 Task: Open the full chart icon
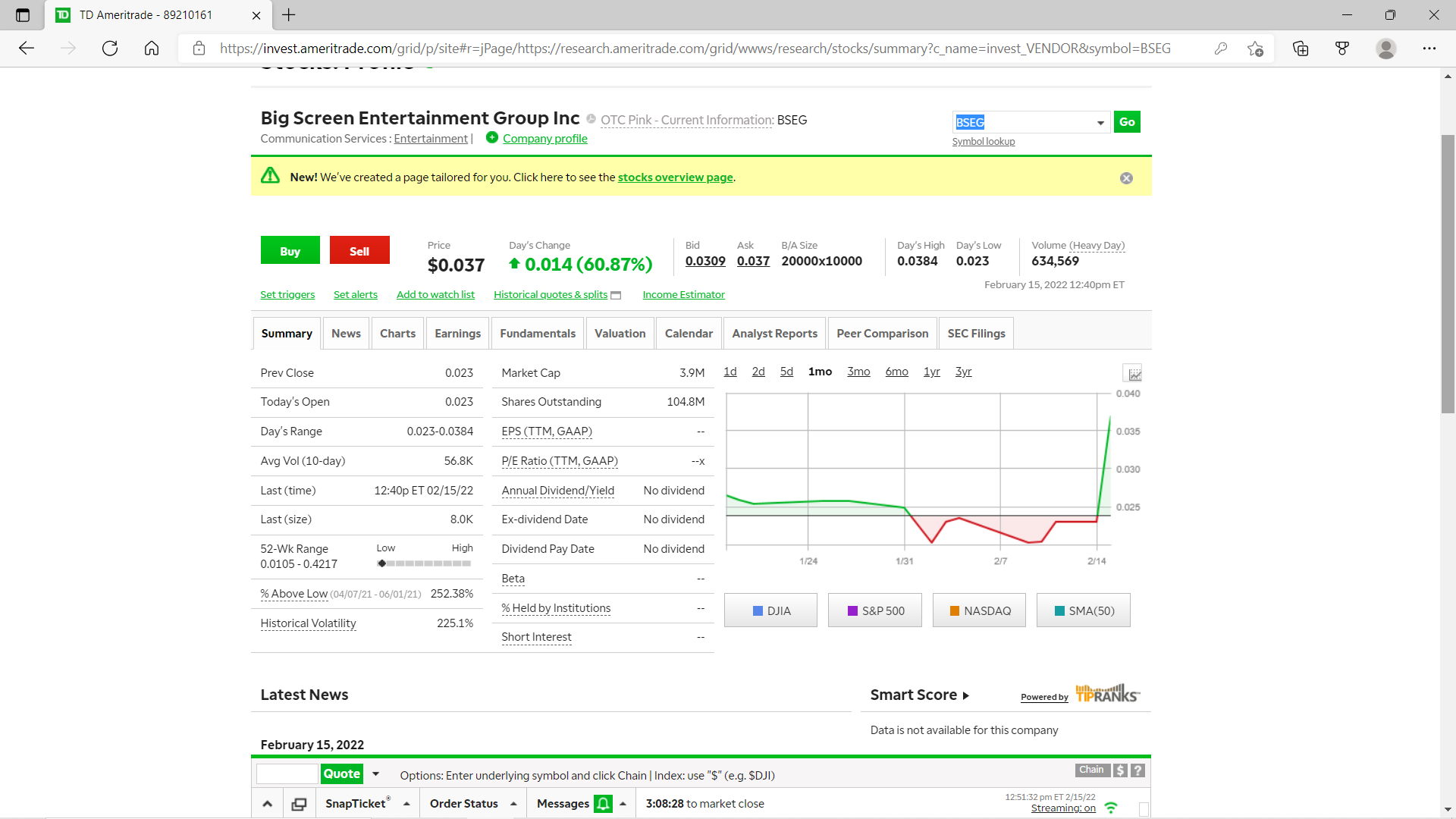1134,373
